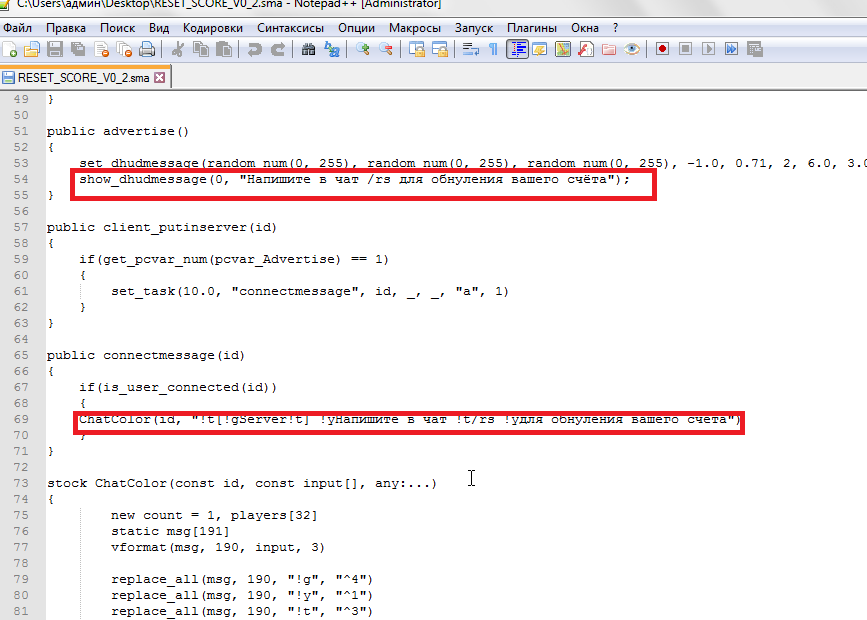Click the vformat(msg, 190, input, 3) line
This screenshot has height=620, width=867.
(218, 548)
